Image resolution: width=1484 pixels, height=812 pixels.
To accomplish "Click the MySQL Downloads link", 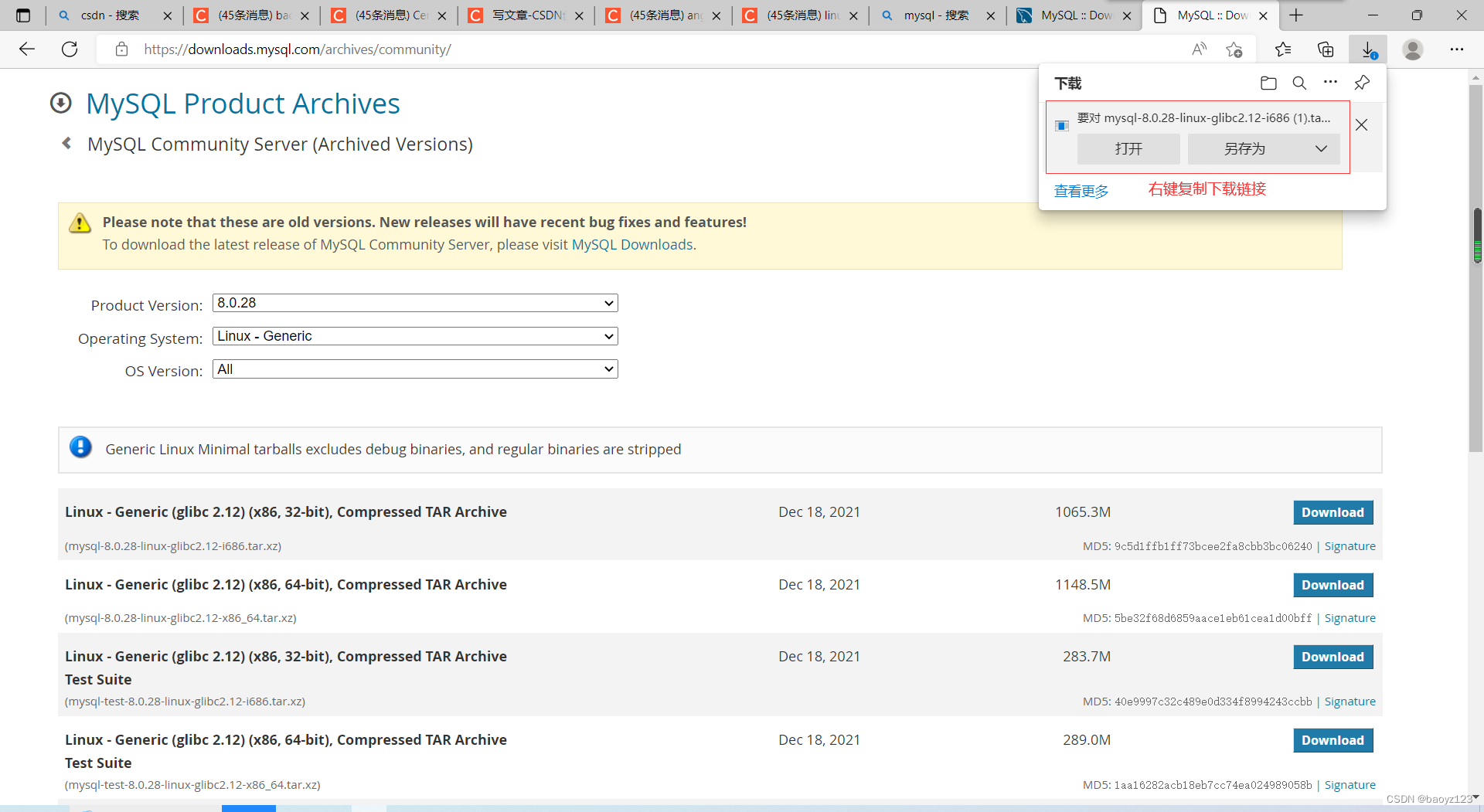I will [631, 244].
